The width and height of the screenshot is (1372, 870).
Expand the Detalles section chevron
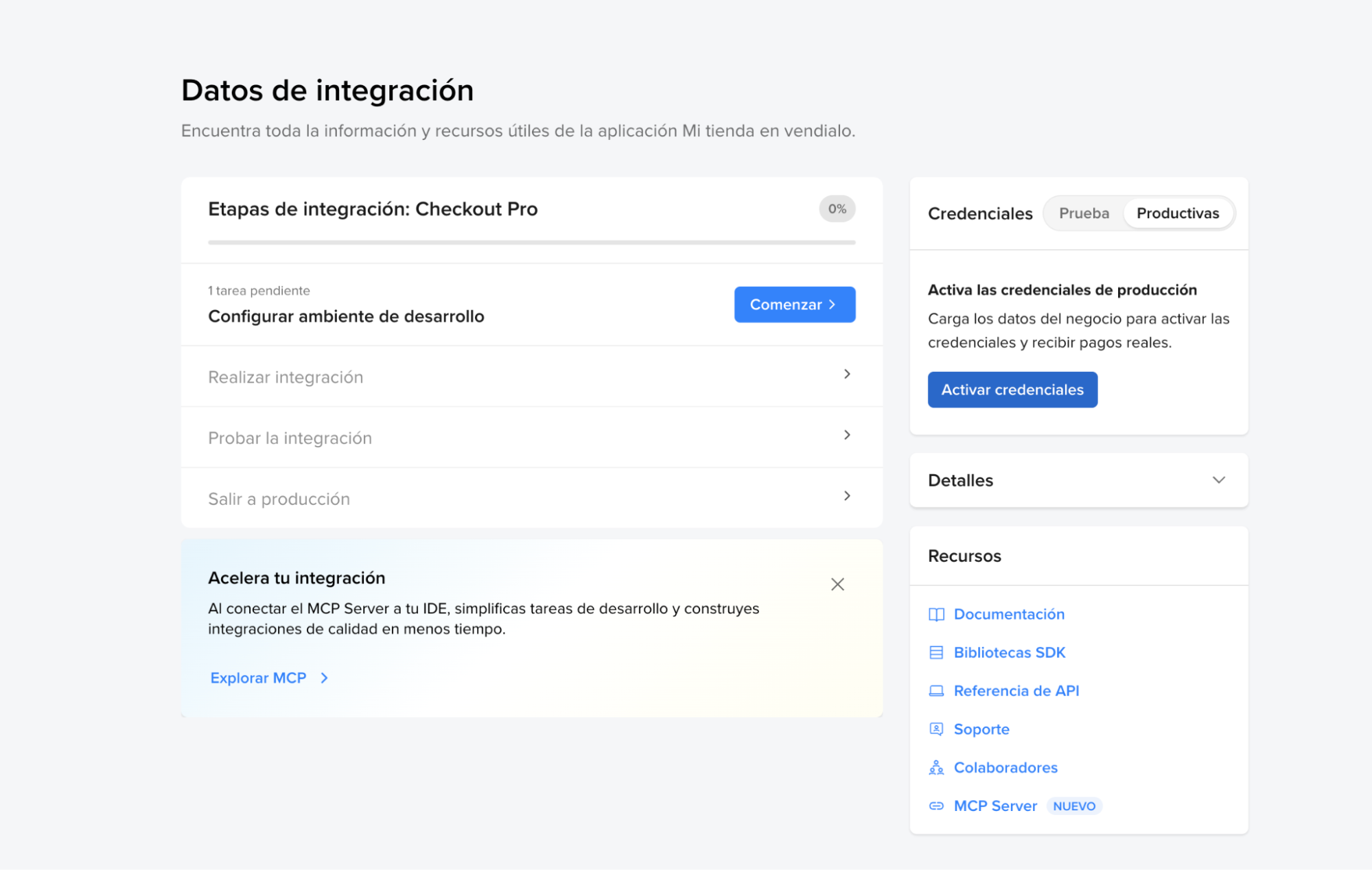tap(1218, 480)
